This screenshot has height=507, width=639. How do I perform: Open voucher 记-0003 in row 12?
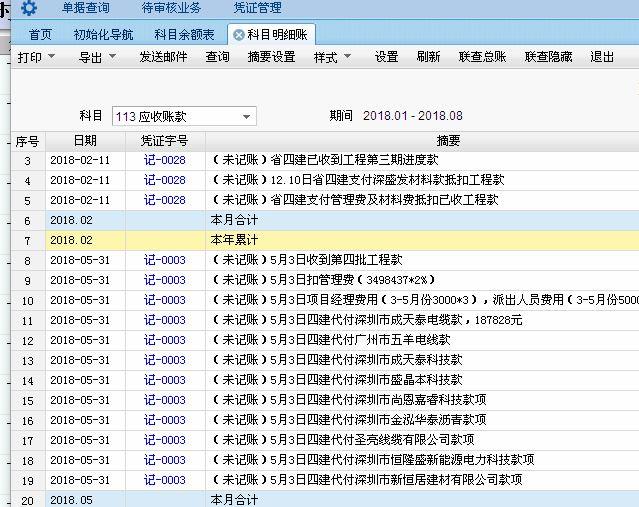pos(165,339)
